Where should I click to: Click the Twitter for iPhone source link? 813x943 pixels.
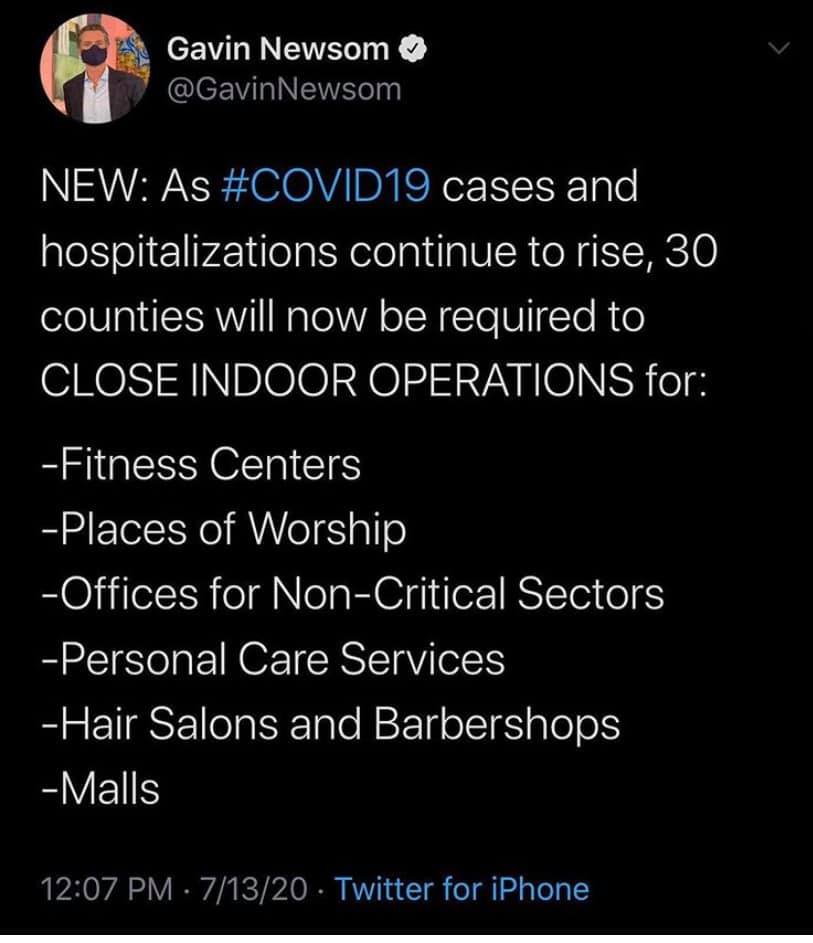pos(460,888)
